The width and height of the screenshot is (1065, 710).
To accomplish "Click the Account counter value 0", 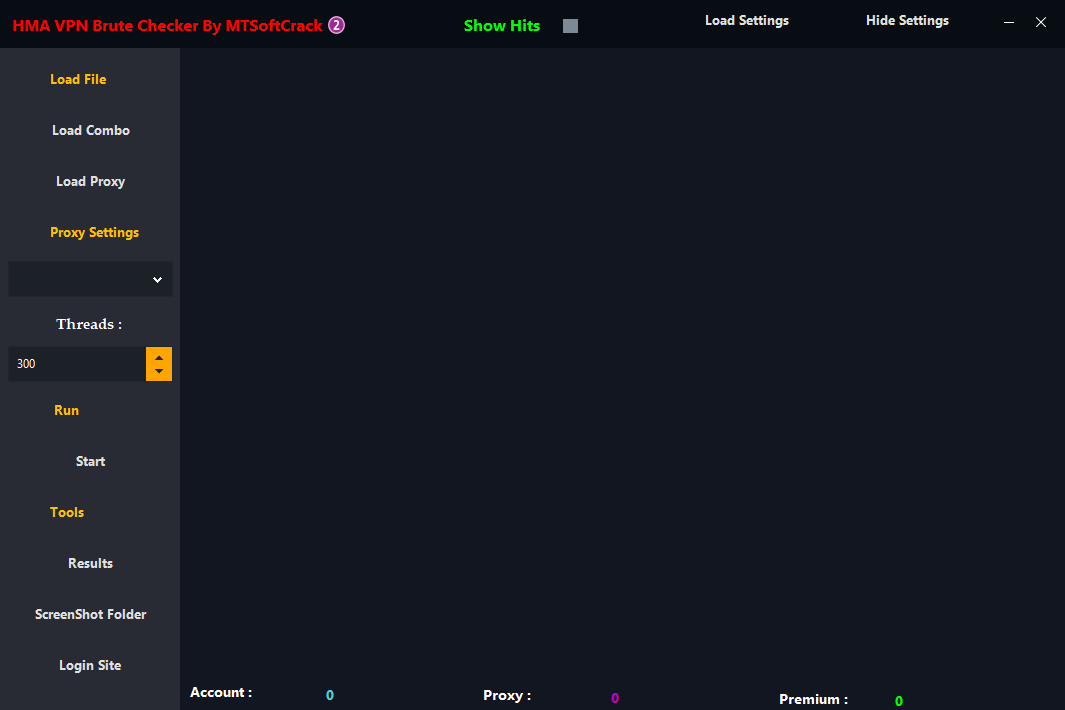I will [329, 695].
